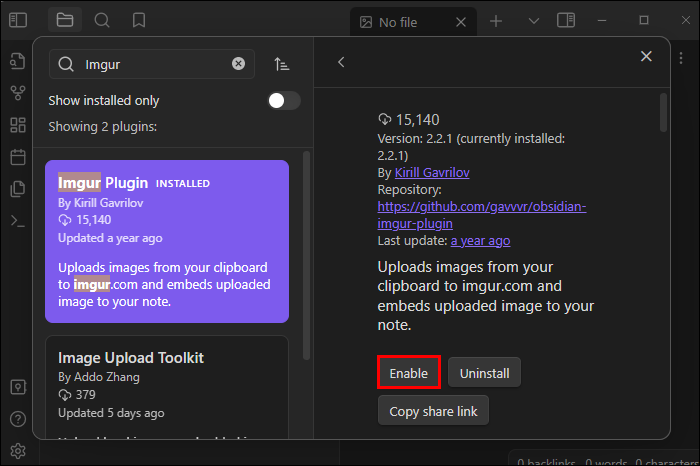
Task: Toggle the right sidebar panel icon
Action: [x=566, y=20]
